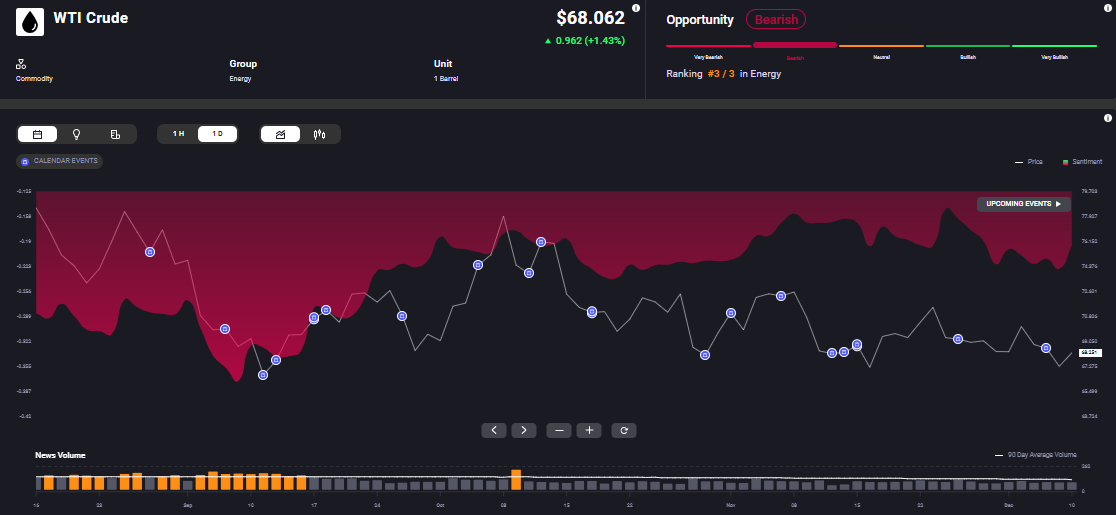Switch to the lightbulb insights view
Viewport: 1116px width, 515px height.
(x=76, y=134)
